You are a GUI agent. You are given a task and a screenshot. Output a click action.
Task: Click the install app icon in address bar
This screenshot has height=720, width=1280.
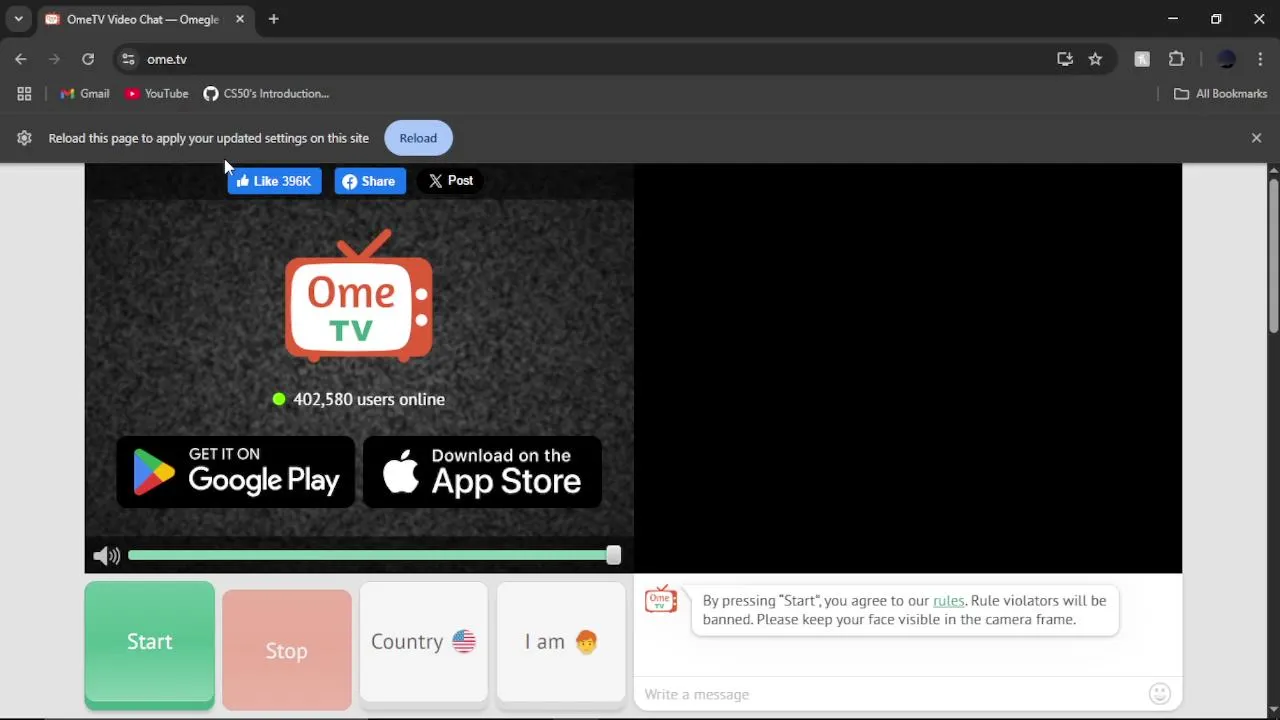[x=1065, y=59]
